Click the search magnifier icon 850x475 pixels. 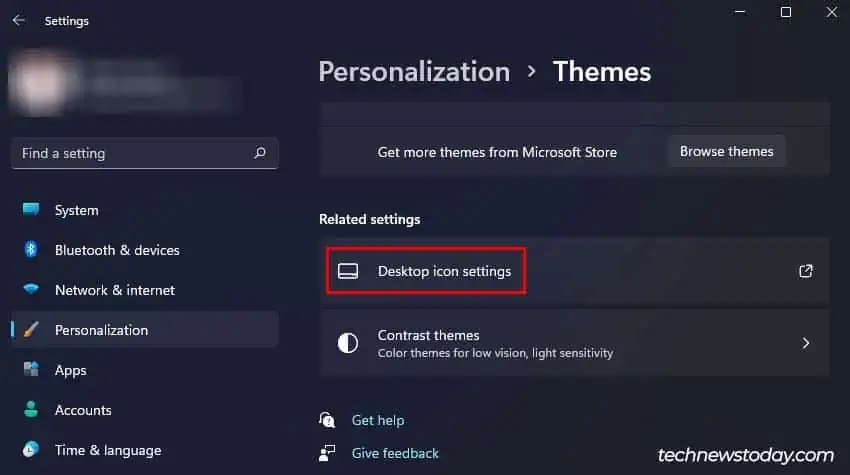[x=260, y=153]
